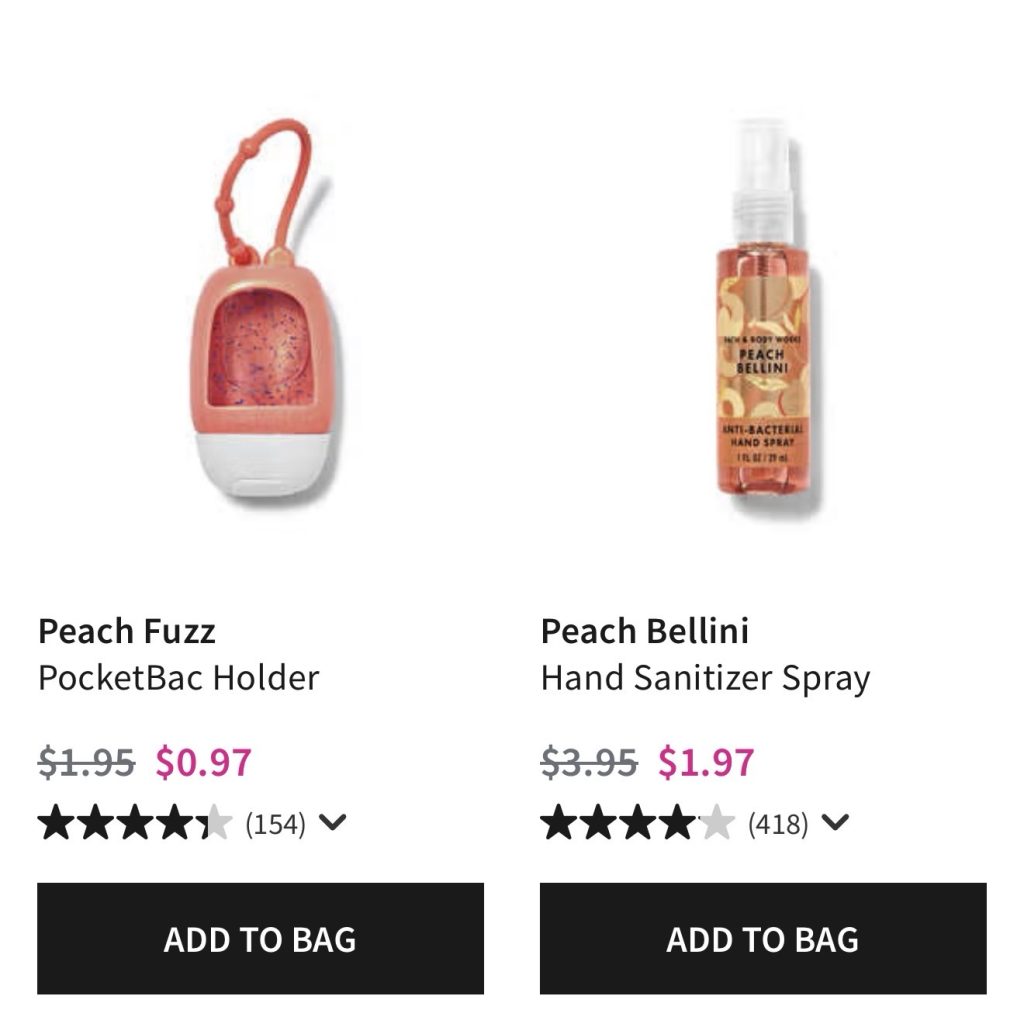This screenshot has width=1024, height=1010.
Task: Click the $1.97 sale price
Action: coord(706,763)
